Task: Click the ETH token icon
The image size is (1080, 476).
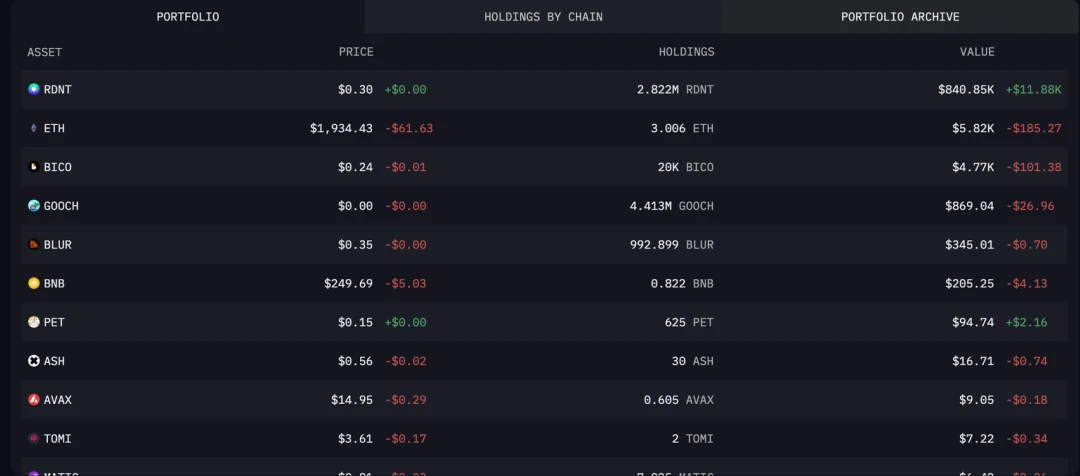Action: [x=34, y=129]
